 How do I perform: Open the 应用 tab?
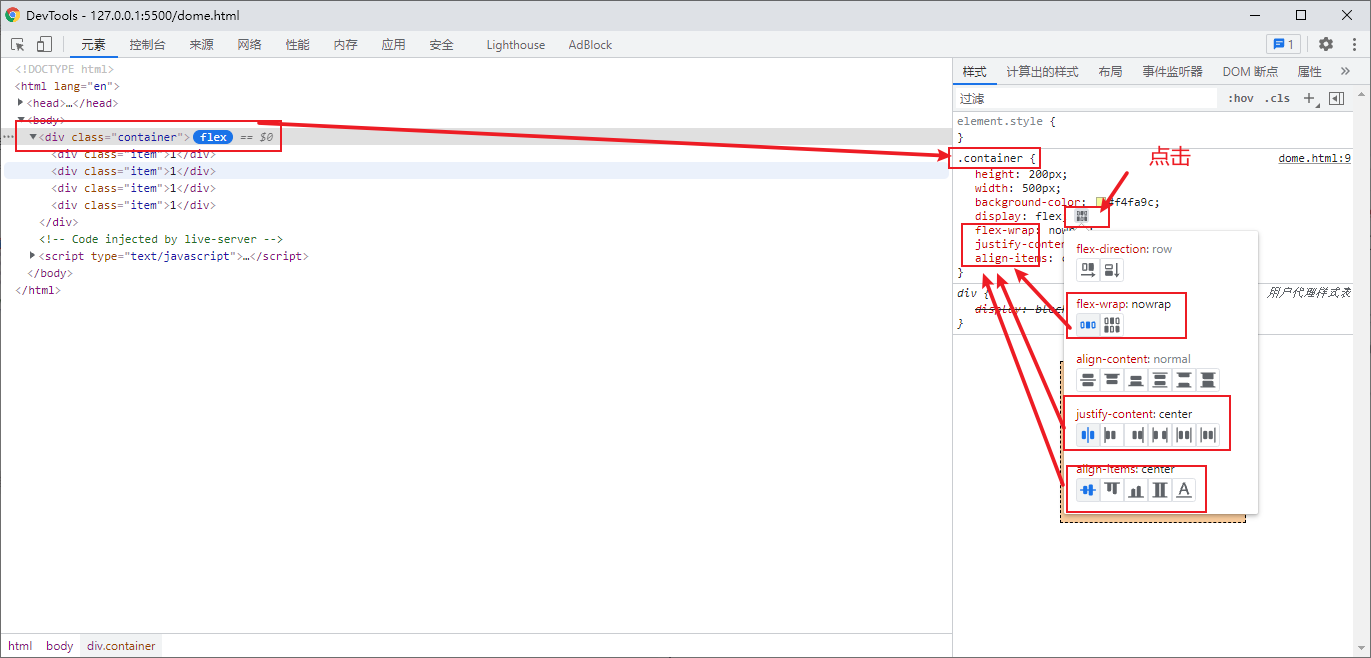(393, 44)
